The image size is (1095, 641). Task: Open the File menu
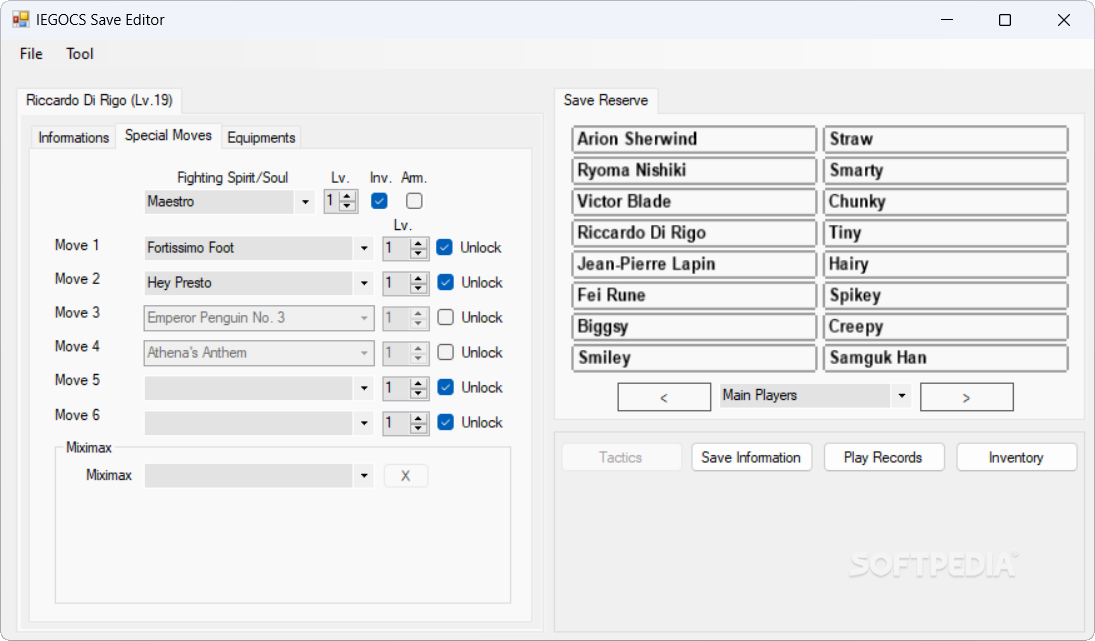pyautogui.click(x=31, y=54)
